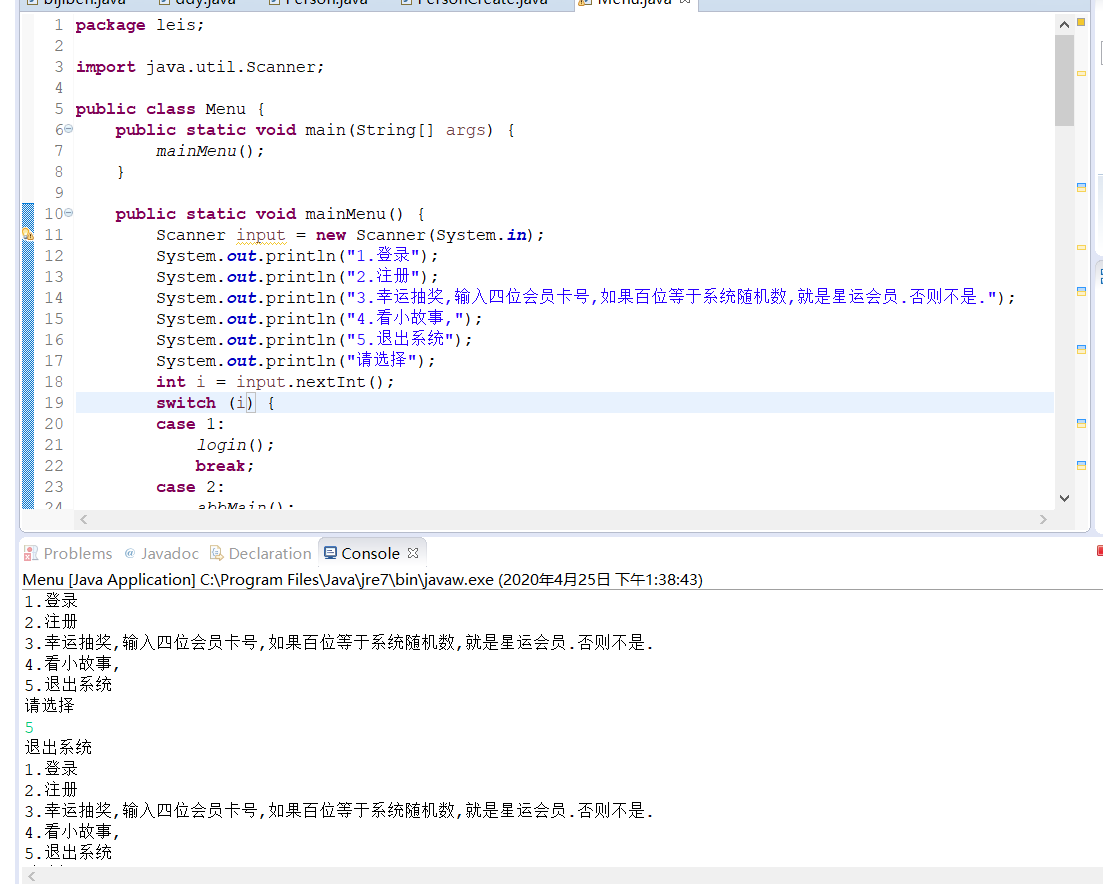Click the 'import java.util.Scanner;' line
Viewport: 1103px width, 884px height.
(200, 68)
